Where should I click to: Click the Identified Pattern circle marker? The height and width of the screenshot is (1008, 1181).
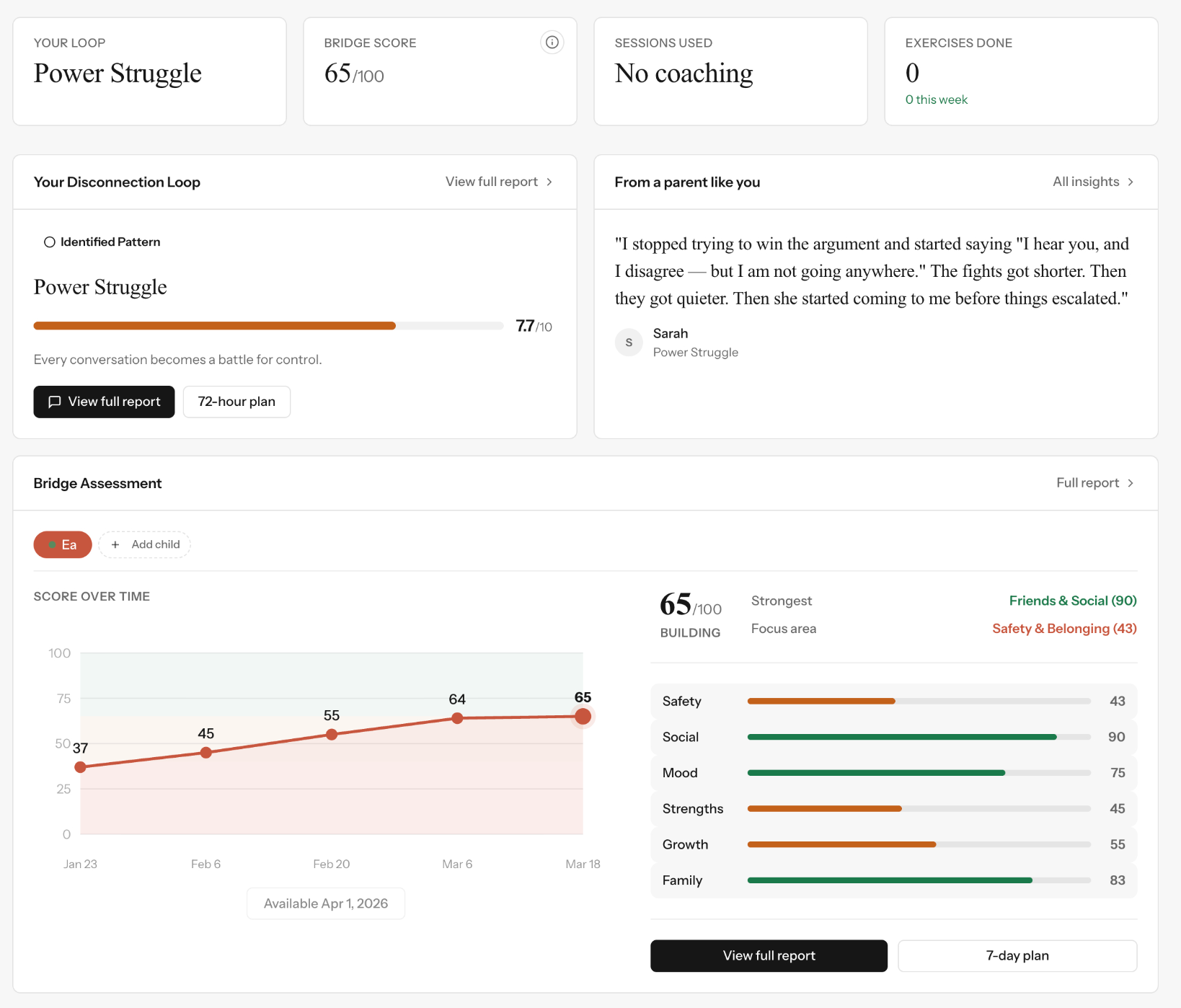point(50,242)
